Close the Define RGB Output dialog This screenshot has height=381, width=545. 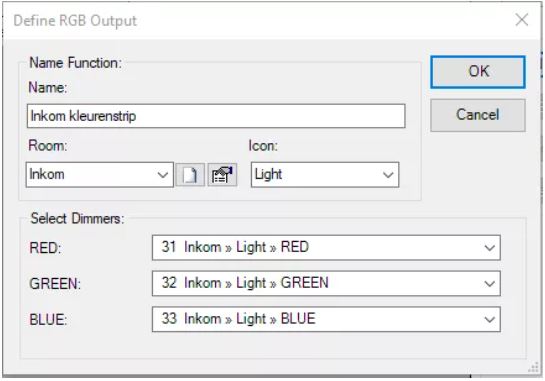click(522, 20)
